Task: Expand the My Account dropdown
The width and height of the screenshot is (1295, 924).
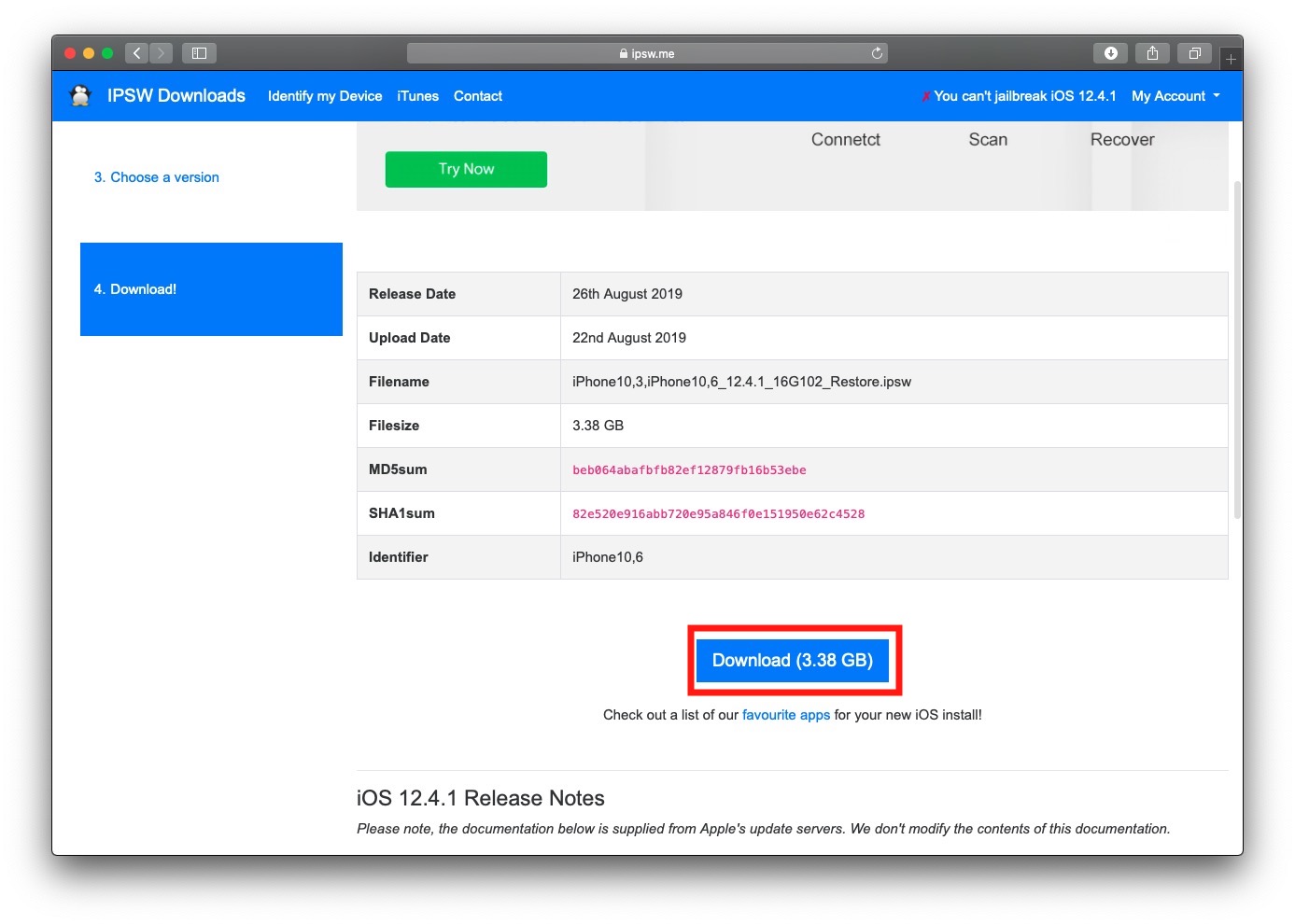Action: click(1175, 96)
